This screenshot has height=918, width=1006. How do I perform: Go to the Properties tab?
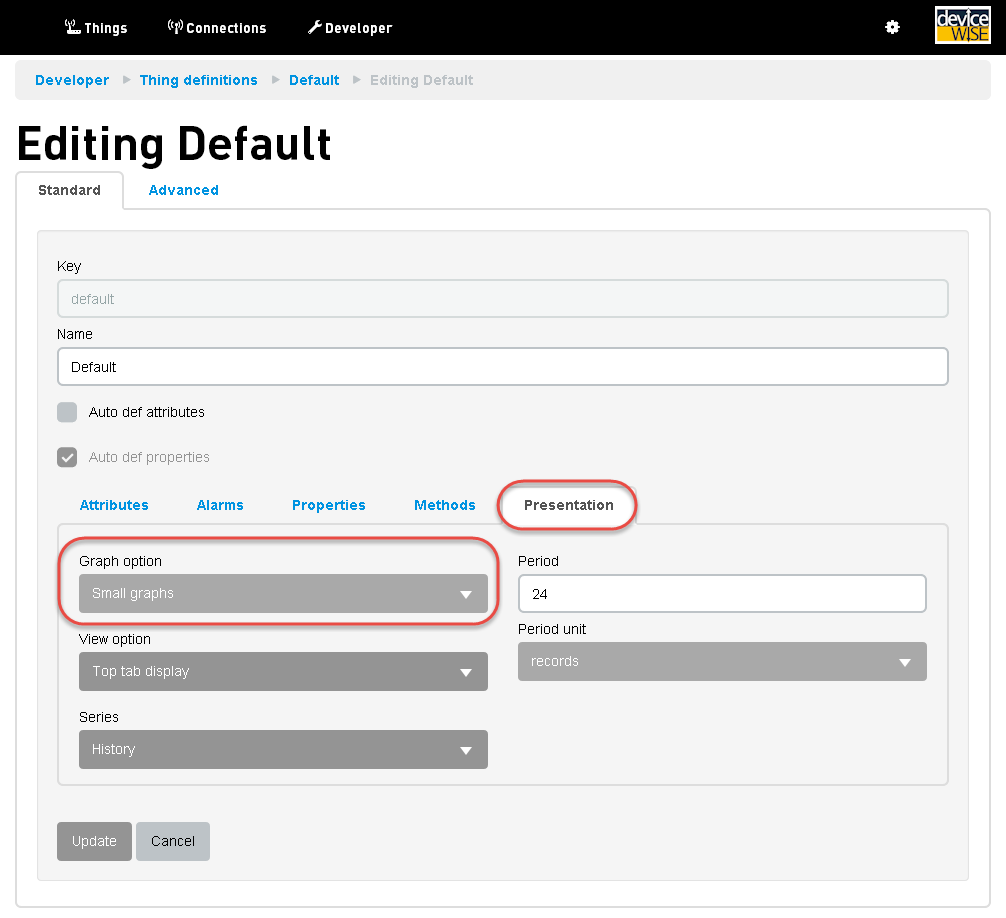click(329, 505)
